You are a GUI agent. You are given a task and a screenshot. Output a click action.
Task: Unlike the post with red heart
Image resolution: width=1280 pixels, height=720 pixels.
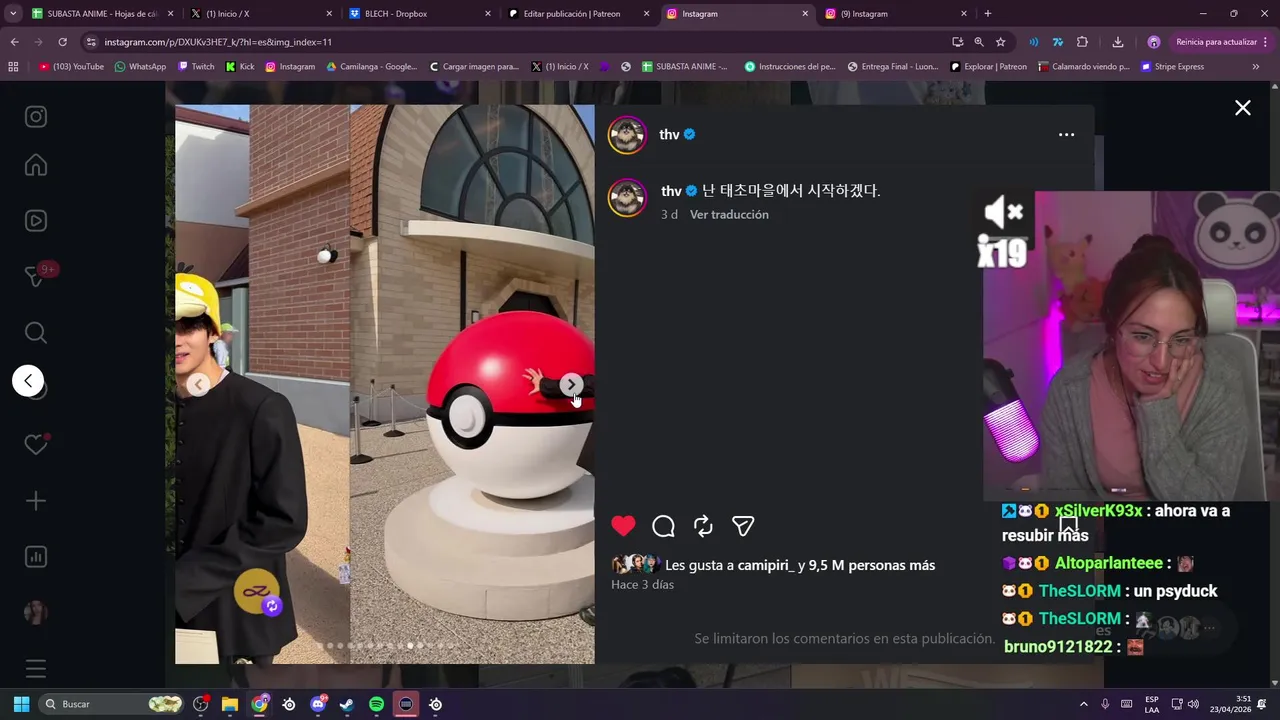pyautogui.click(x=623, y=526)
